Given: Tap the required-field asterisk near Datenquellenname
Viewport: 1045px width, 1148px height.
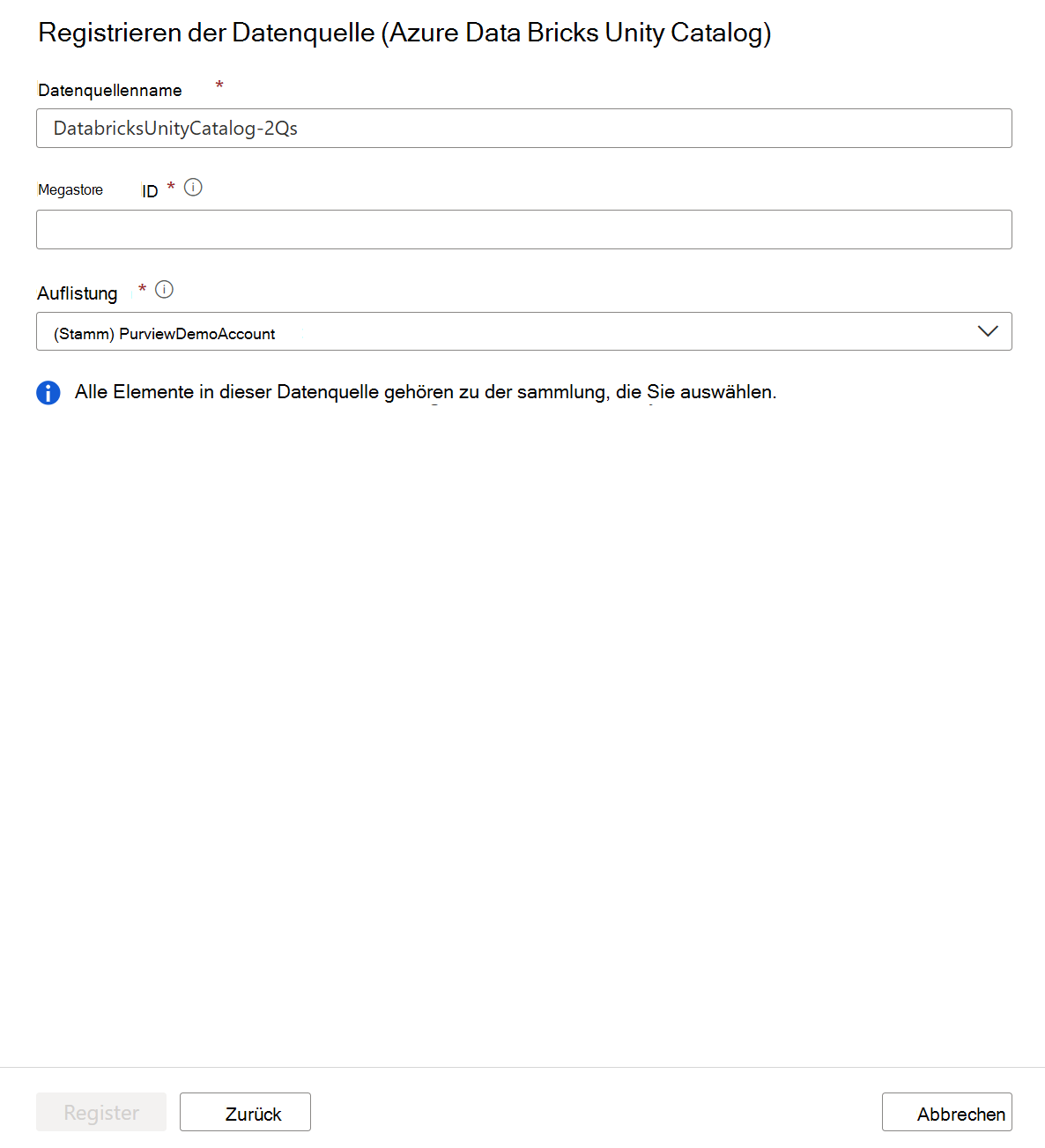Looking at the screenshot, I should click(219, 85).
